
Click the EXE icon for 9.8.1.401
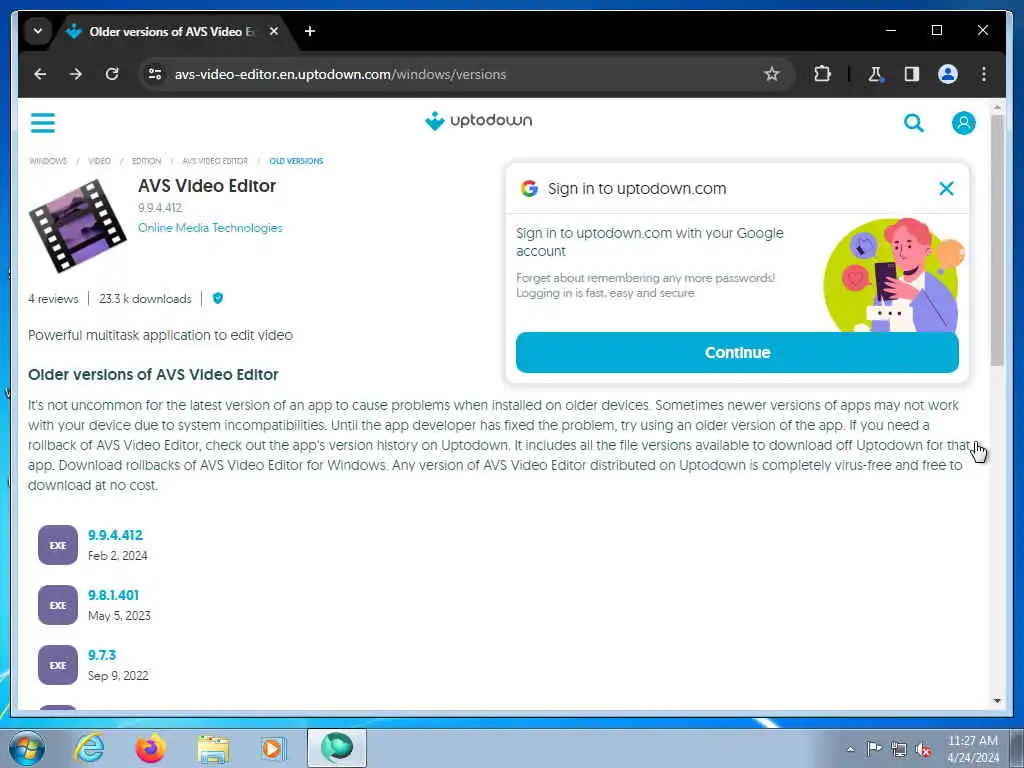pyautogui.click(x=58, y=605)
